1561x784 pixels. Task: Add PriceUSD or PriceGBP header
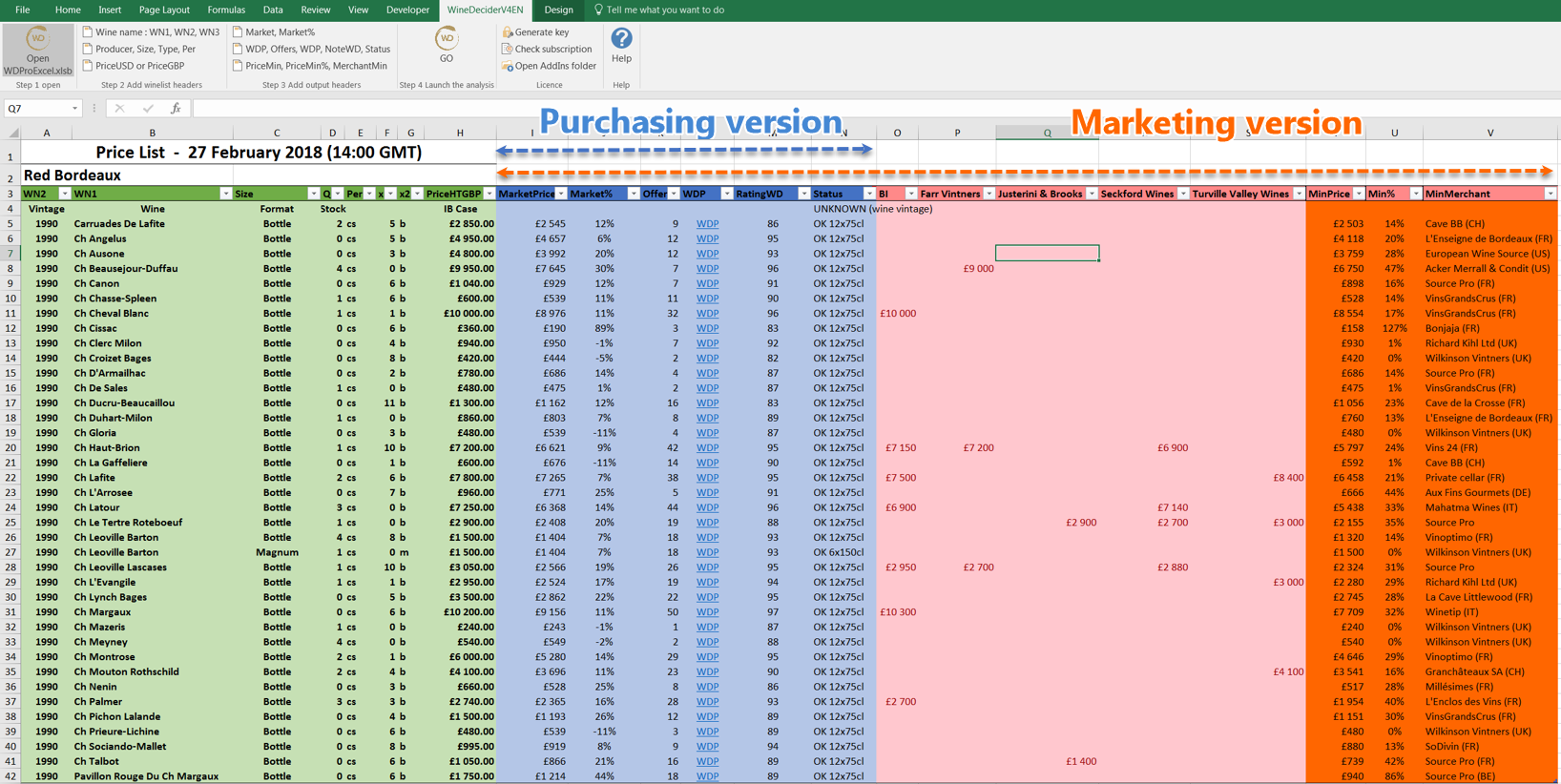tap(134, 67)
